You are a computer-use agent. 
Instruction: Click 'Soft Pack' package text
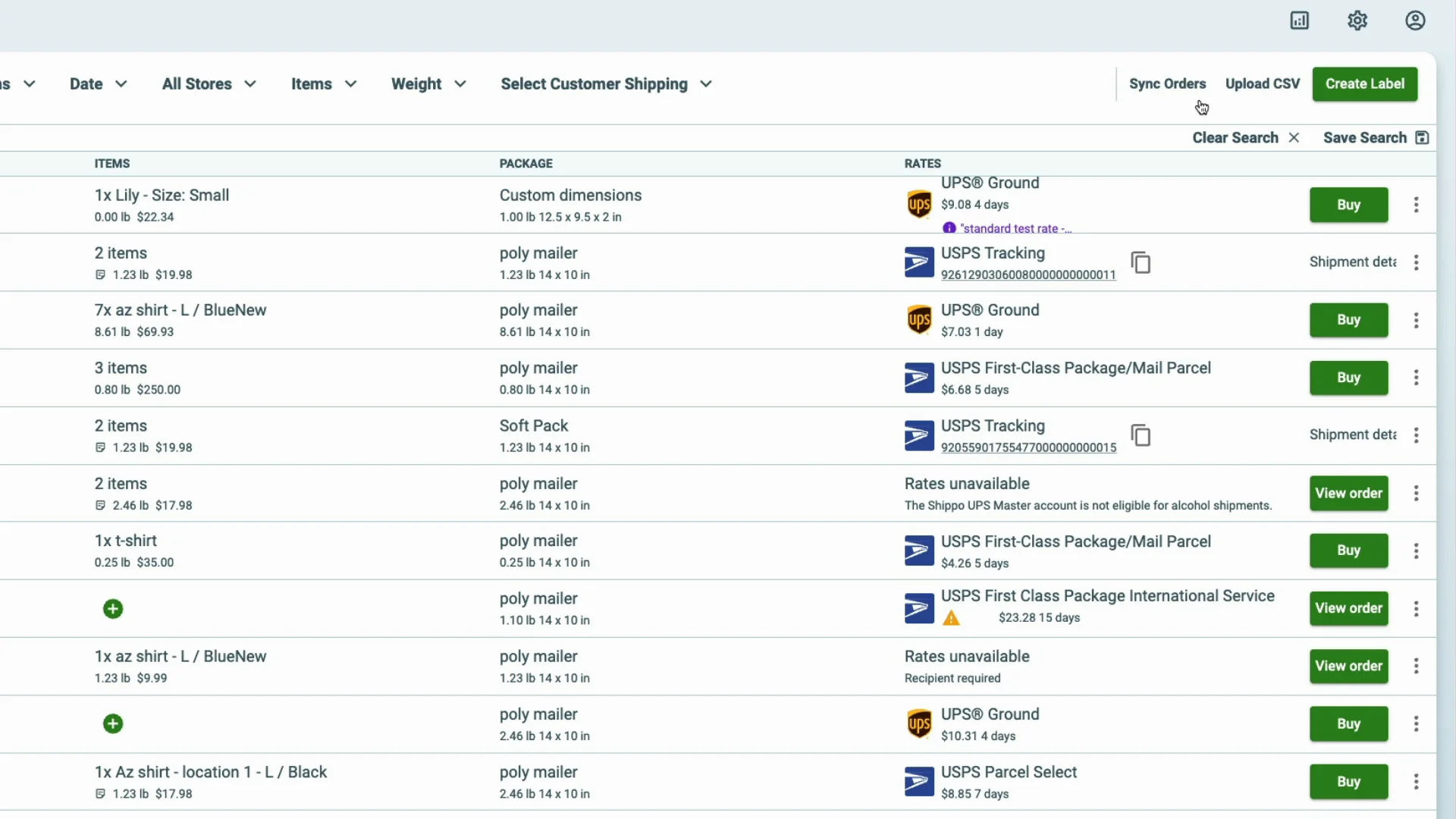534,426
